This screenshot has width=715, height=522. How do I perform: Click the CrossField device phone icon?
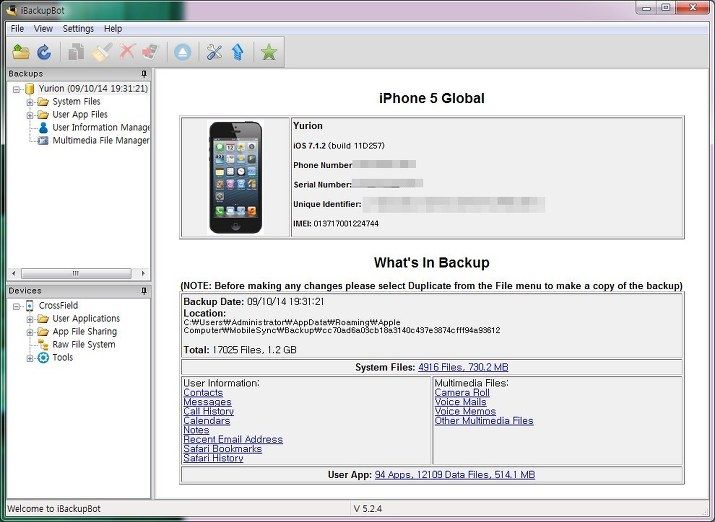30,305
